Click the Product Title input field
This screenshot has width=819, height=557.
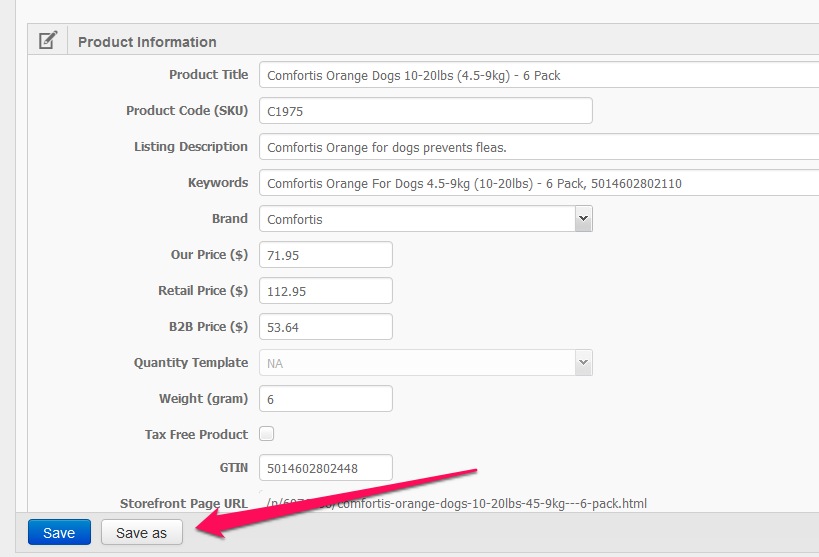click(x=539, y=75)
